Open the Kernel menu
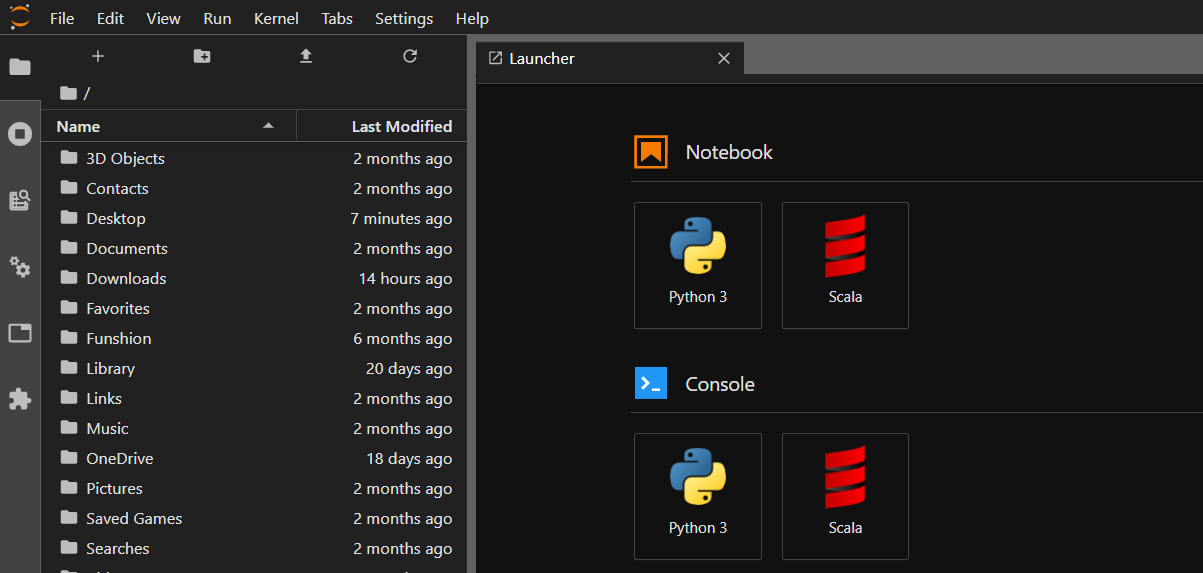 [x=276, y=18]
